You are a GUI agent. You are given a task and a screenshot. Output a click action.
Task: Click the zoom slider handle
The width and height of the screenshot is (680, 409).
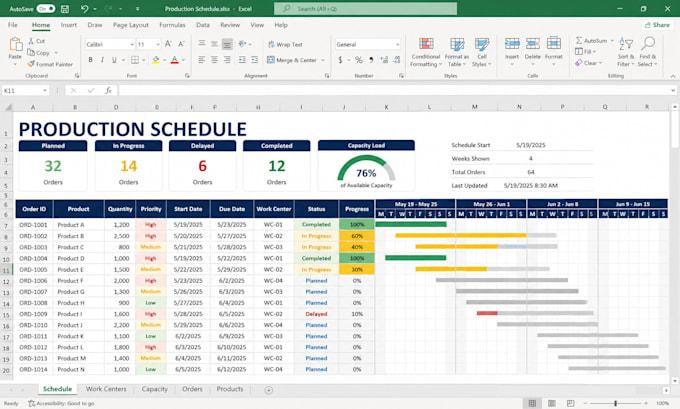point(615,403)
